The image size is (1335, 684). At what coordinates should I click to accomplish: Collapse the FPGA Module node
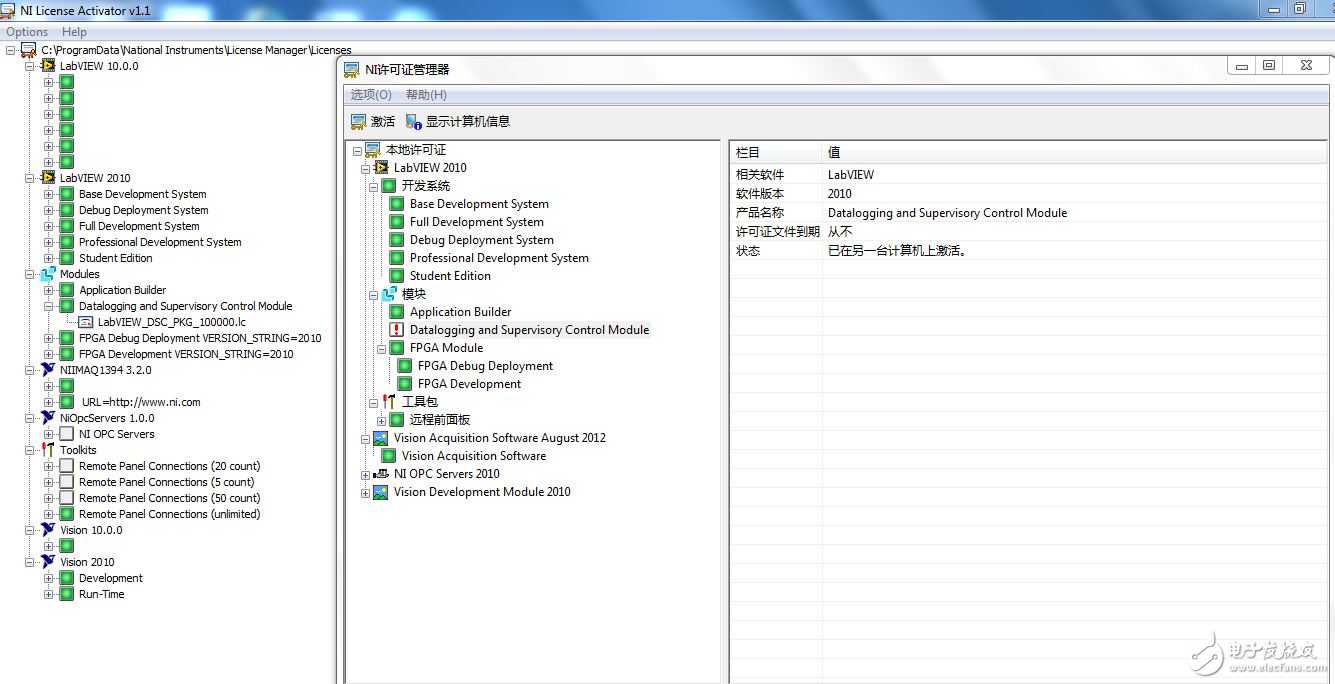pyautogui.click(x=382, y=348)
